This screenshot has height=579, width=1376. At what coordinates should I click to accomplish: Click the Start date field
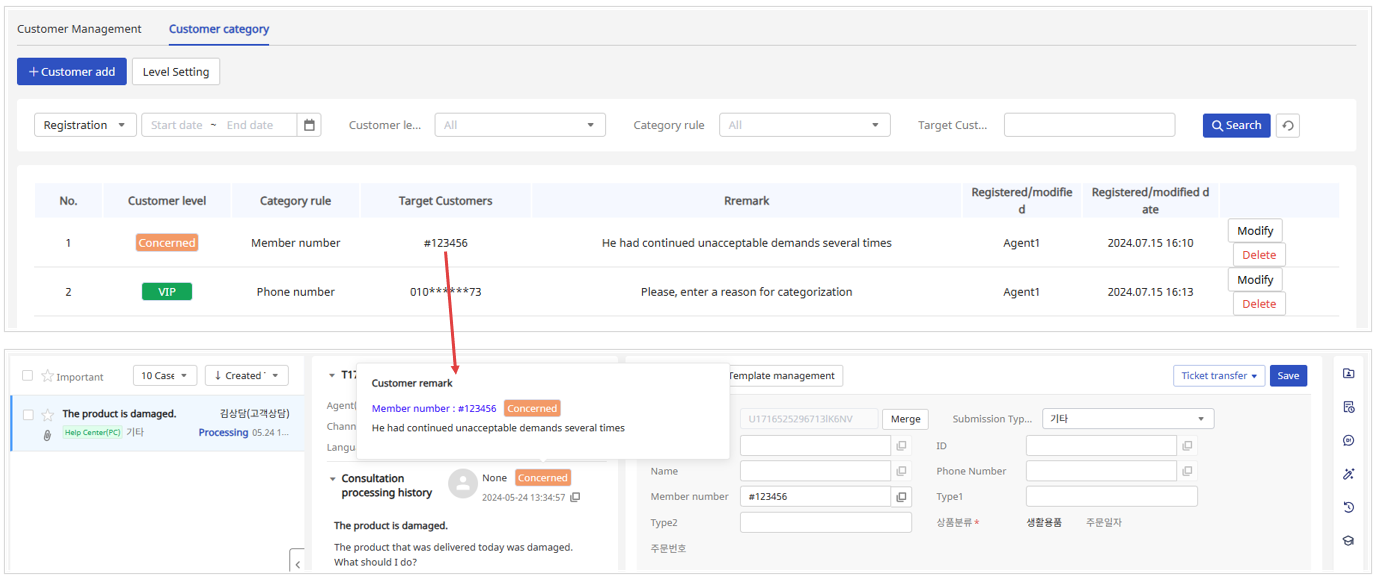click(177, 125)
